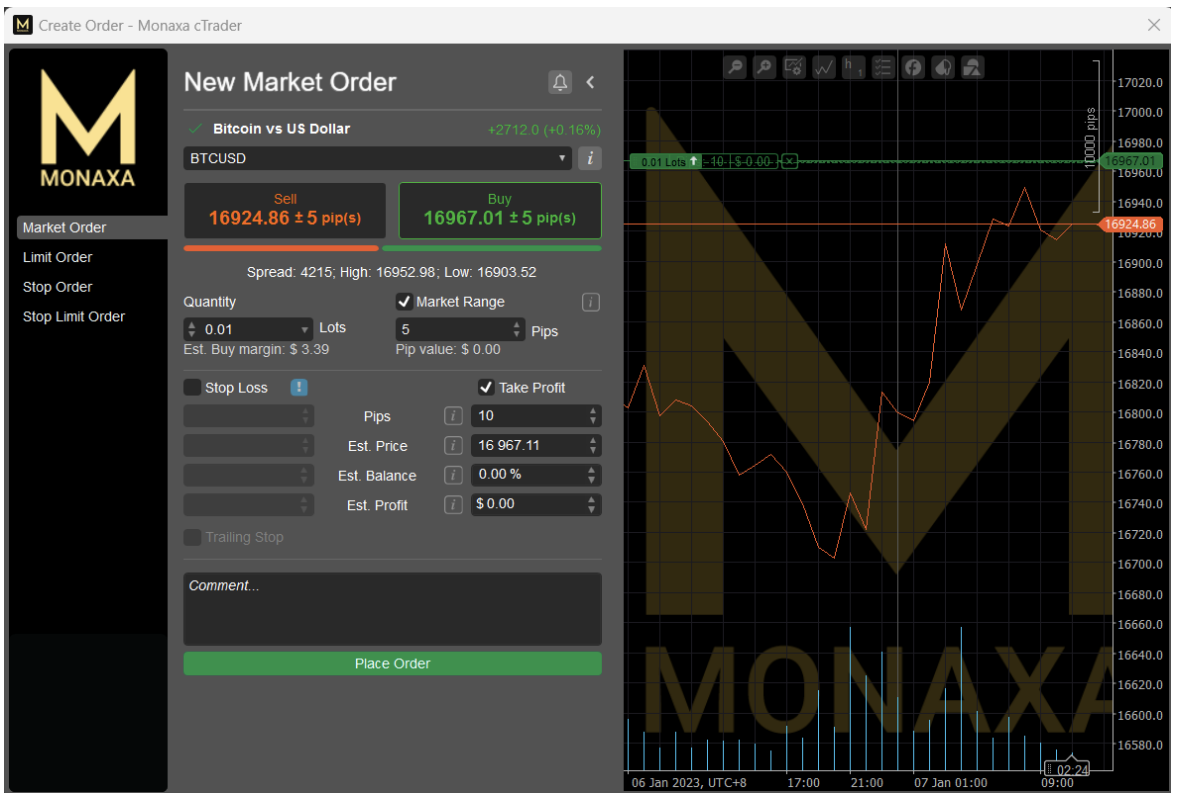Viewport: 1178px width, 794px height.
Task: Remove the order line using its X button
Action: point(789,161)
